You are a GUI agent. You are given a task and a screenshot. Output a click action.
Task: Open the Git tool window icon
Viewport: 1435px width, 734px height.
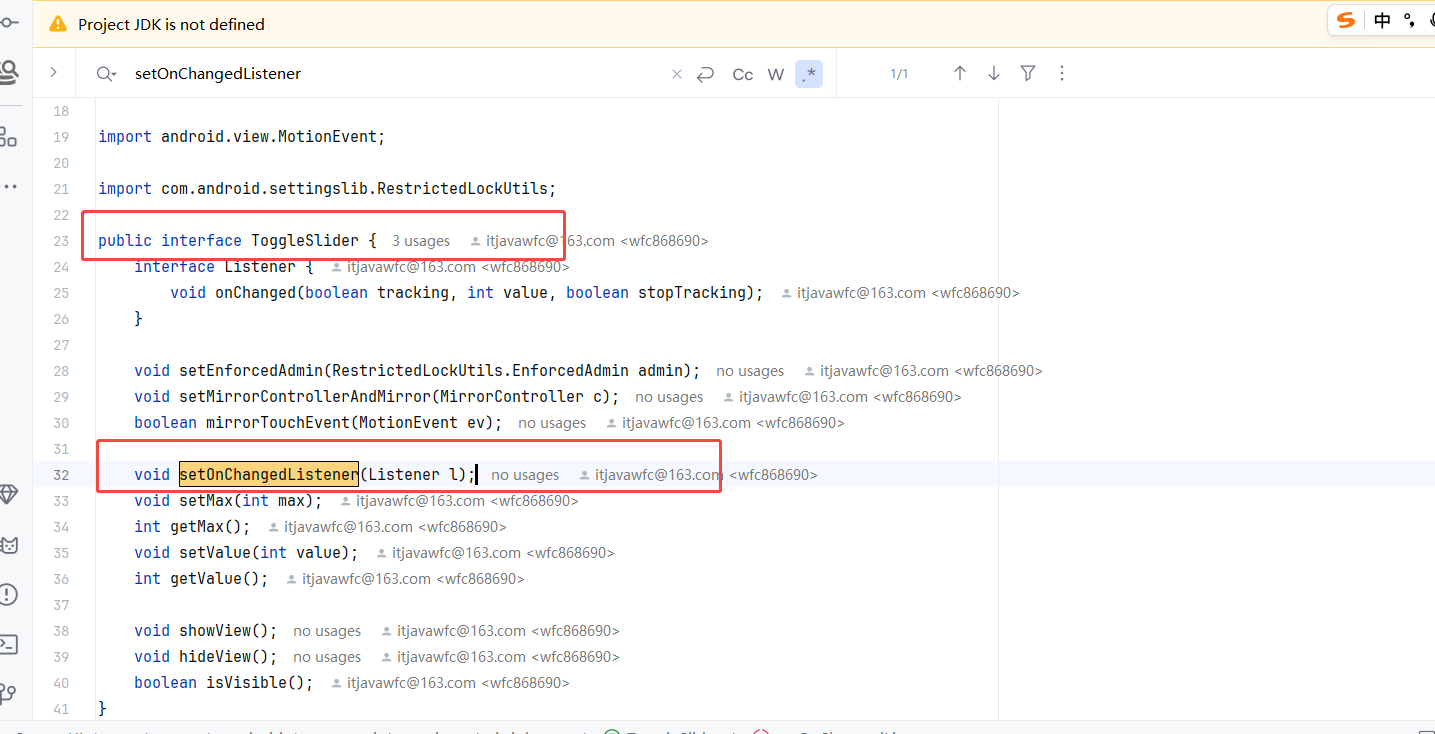[x=8, y=693]
